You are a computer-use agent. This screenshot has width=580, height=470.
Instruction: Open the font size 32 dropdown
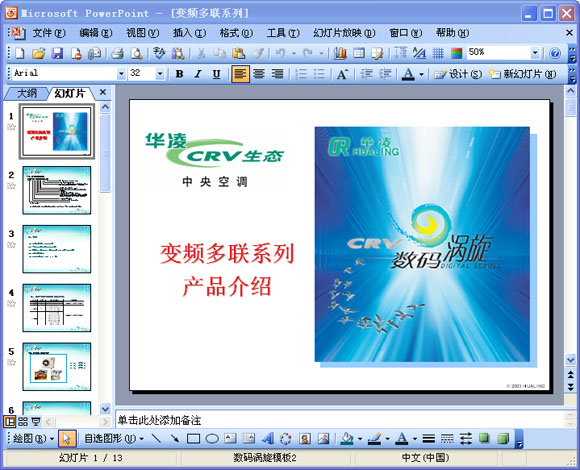160,74
